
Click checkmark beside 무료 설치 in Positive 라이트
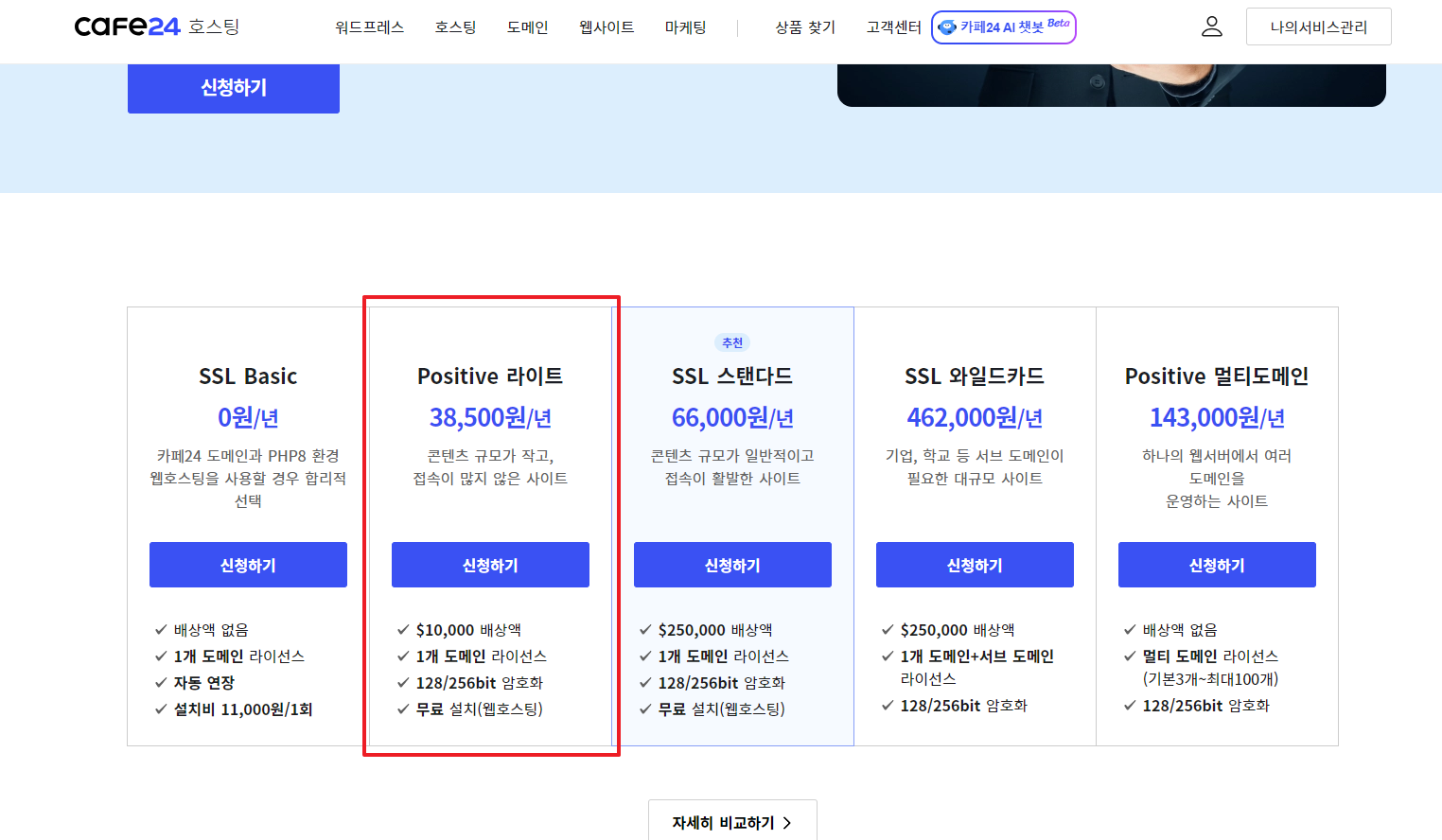[403, 709]
